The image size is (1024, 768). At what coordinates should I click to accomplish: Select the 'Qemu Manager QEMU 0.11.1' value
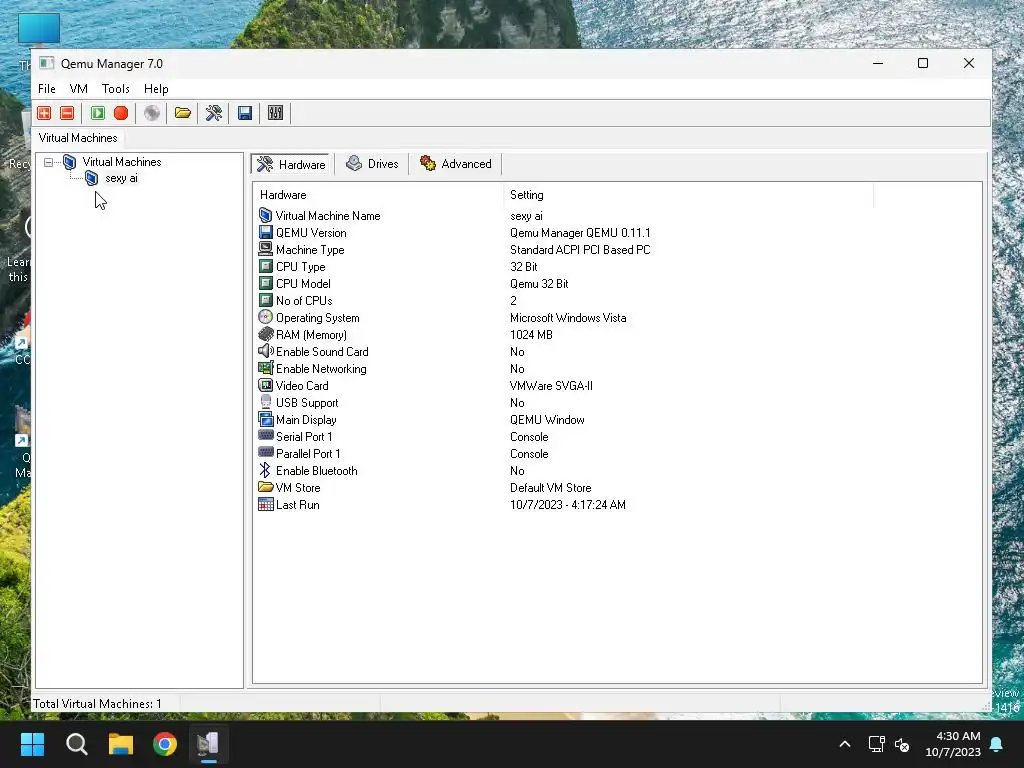point(580,232)
